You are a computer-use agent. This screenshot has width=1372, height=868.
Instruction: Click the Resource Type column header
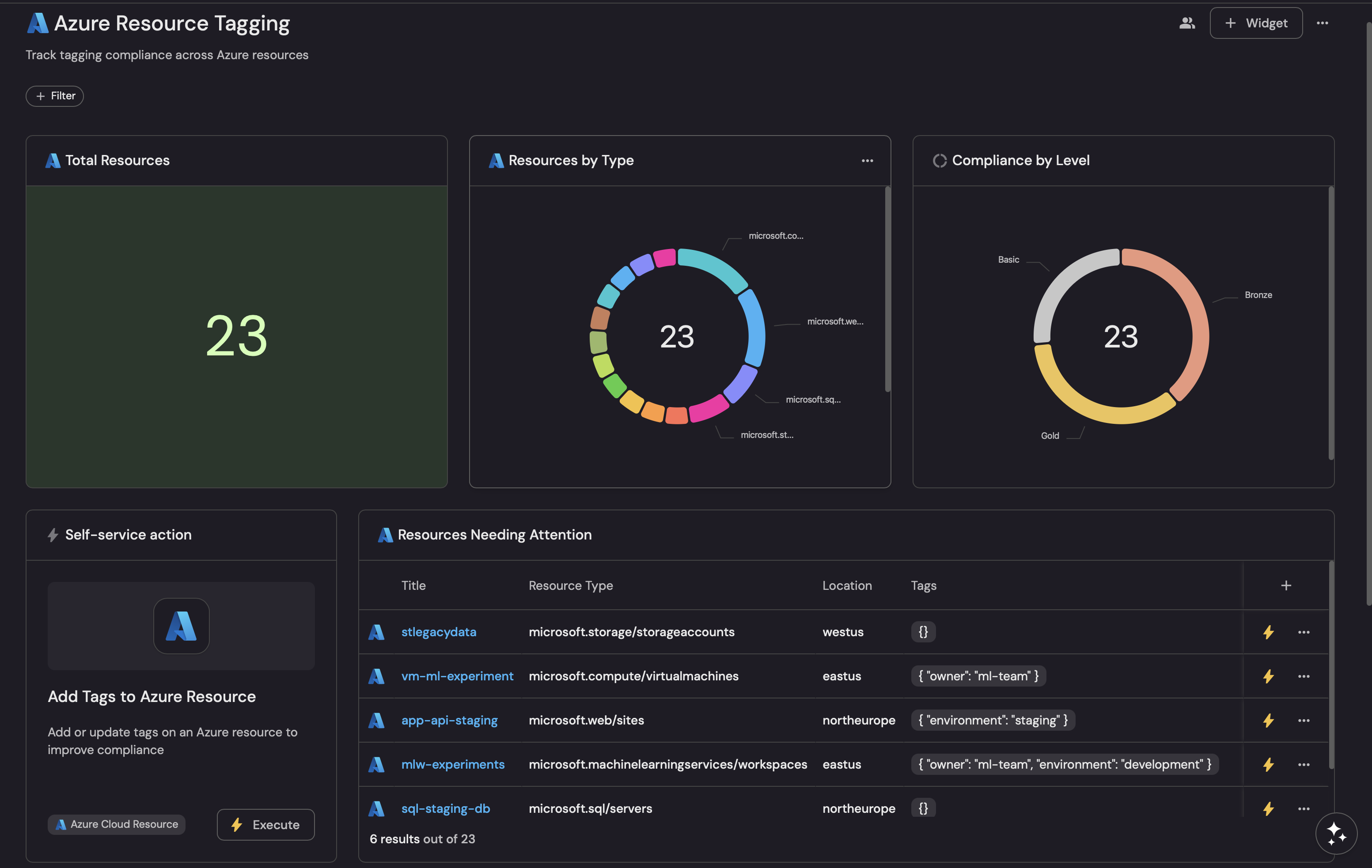tap(570, 585)
